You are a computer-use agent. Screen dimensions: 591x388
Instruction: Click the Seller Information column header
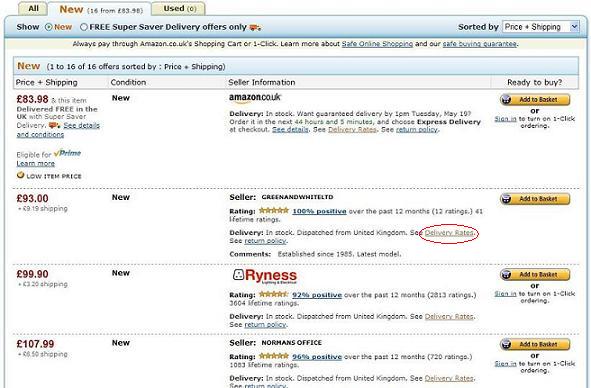[262, 83]
